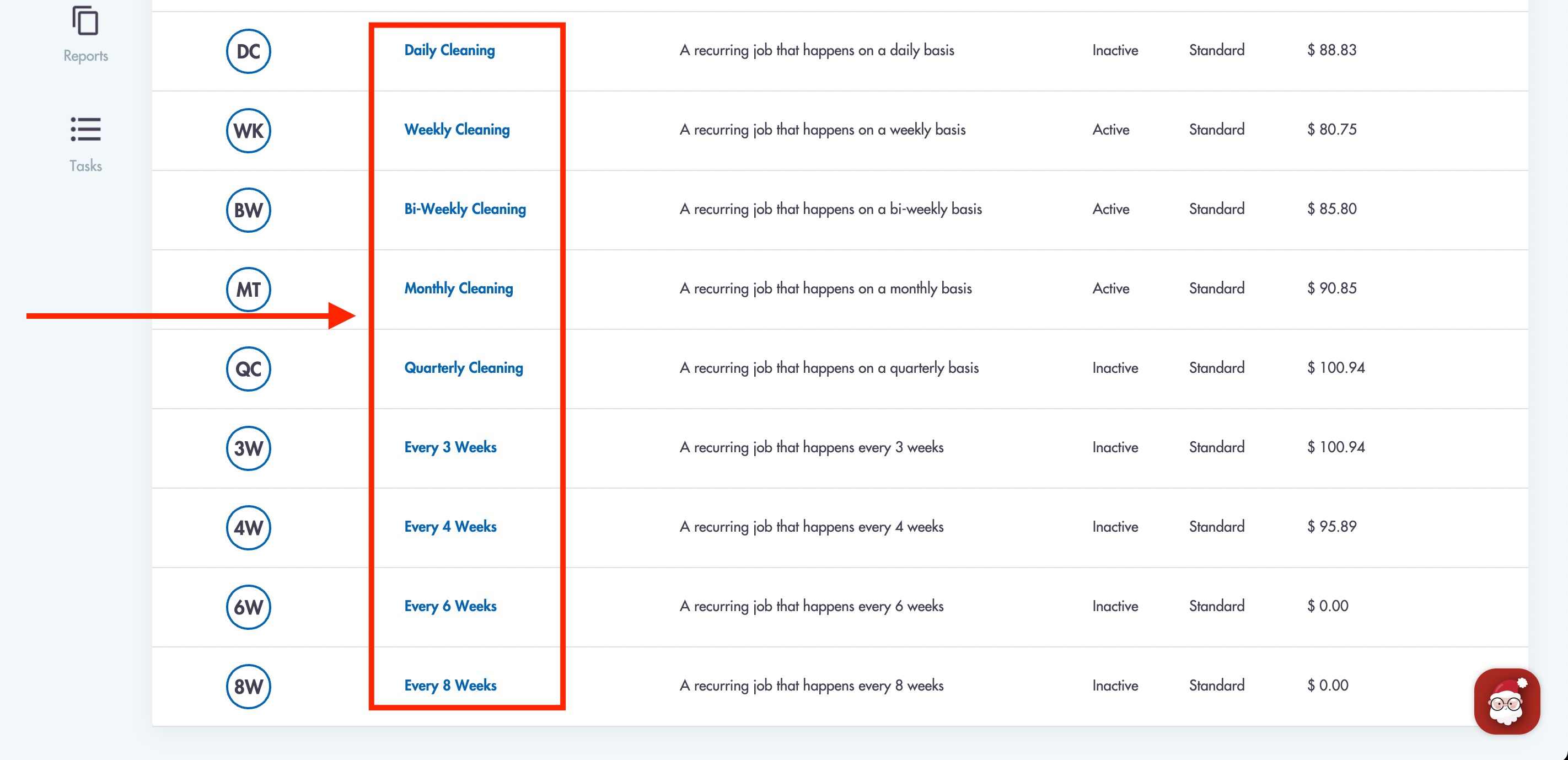1568x760 pixels.
Task: Click the BW circle badge
Action: pos(248,210)
